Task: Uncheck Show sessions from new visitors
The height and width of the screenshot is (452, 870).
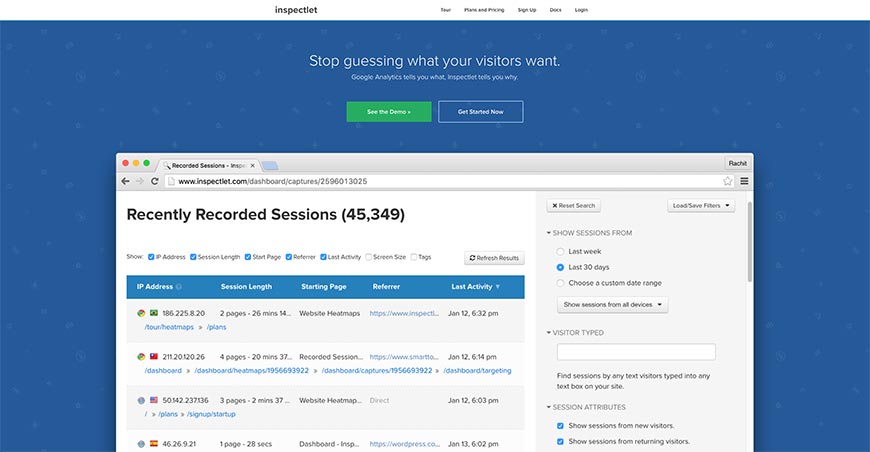Action: (x=561, y=425)
